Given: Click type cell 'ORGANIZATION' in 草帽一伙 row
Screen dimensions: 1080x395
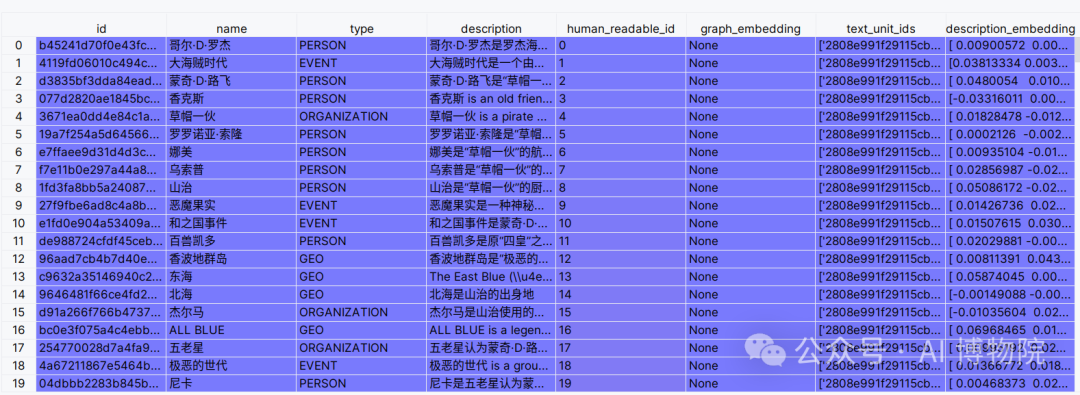Looking at the screenshot, I should pos(362,116).
